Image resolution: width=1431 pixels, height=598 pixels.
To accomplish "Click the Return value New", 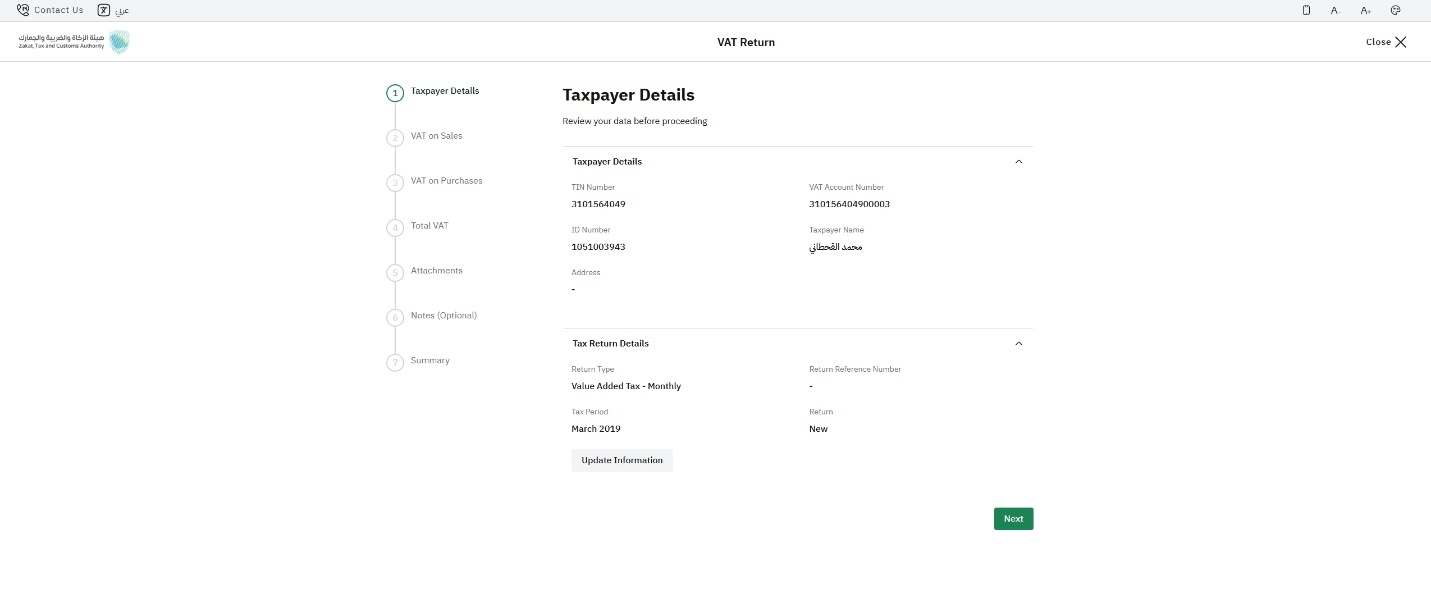I will tap(818, 429).
